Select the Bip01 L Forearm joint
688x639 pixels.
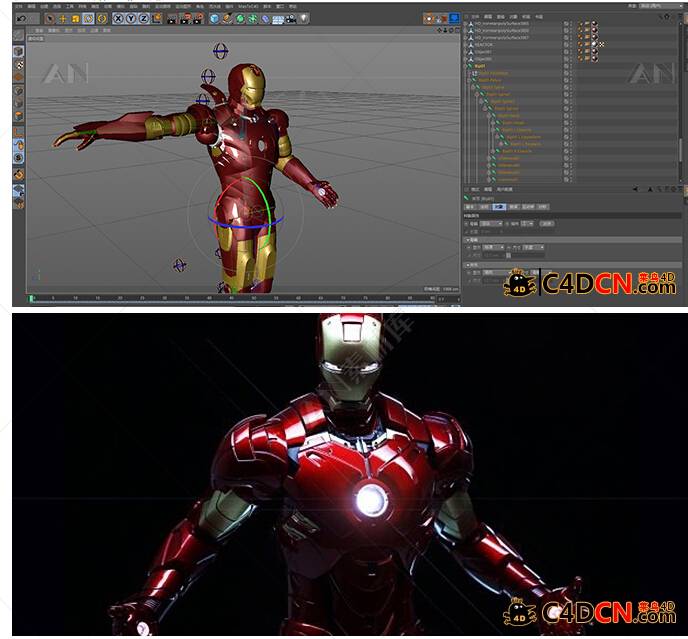tap(526, 144)
